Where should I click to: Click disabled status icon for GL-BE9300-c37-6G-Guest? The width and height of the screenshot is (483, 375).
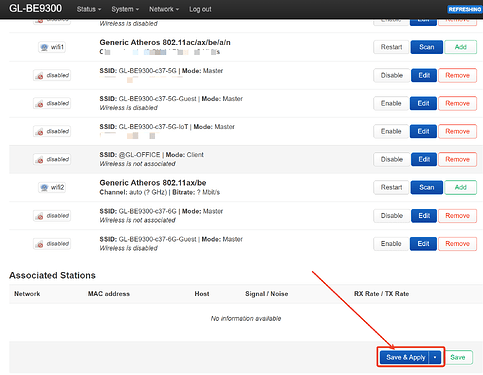click(x=52, y=244)
